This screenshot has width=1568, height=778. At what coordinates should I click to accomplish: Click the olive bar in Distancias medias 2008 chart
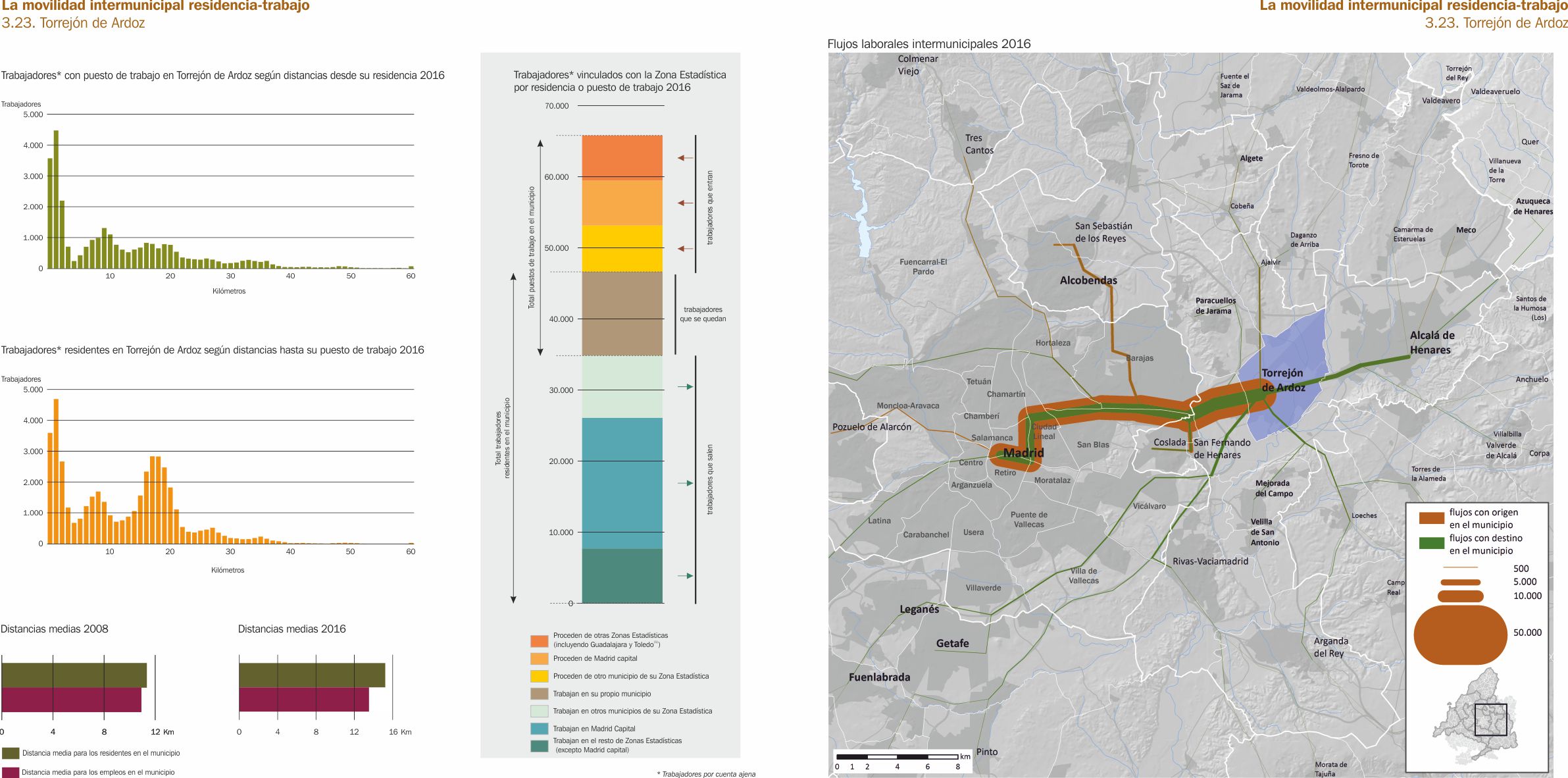(74, 675)
